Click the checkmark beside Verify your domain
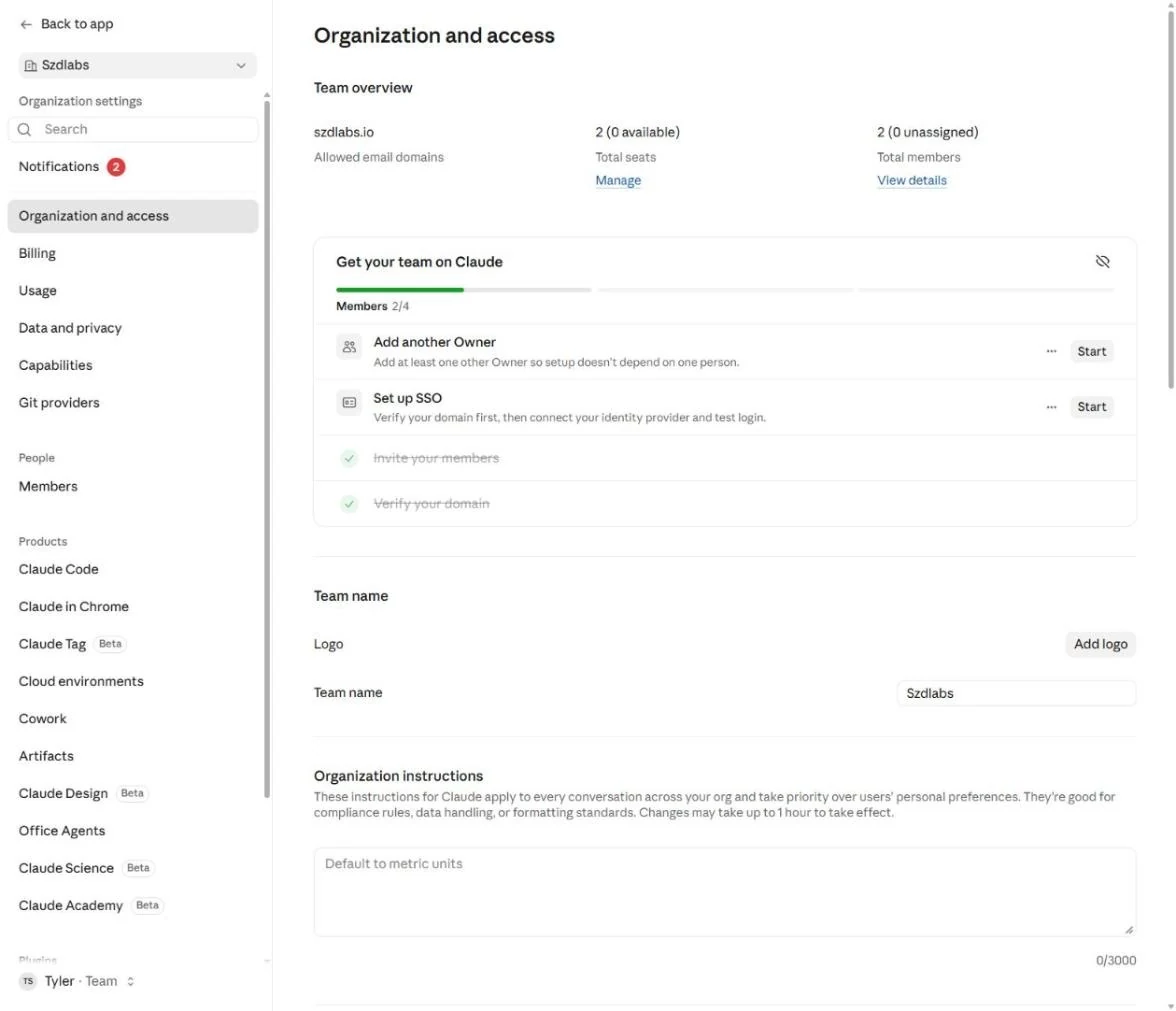This screenshot has width=1176, height=1011. click(x=349, y=504)
